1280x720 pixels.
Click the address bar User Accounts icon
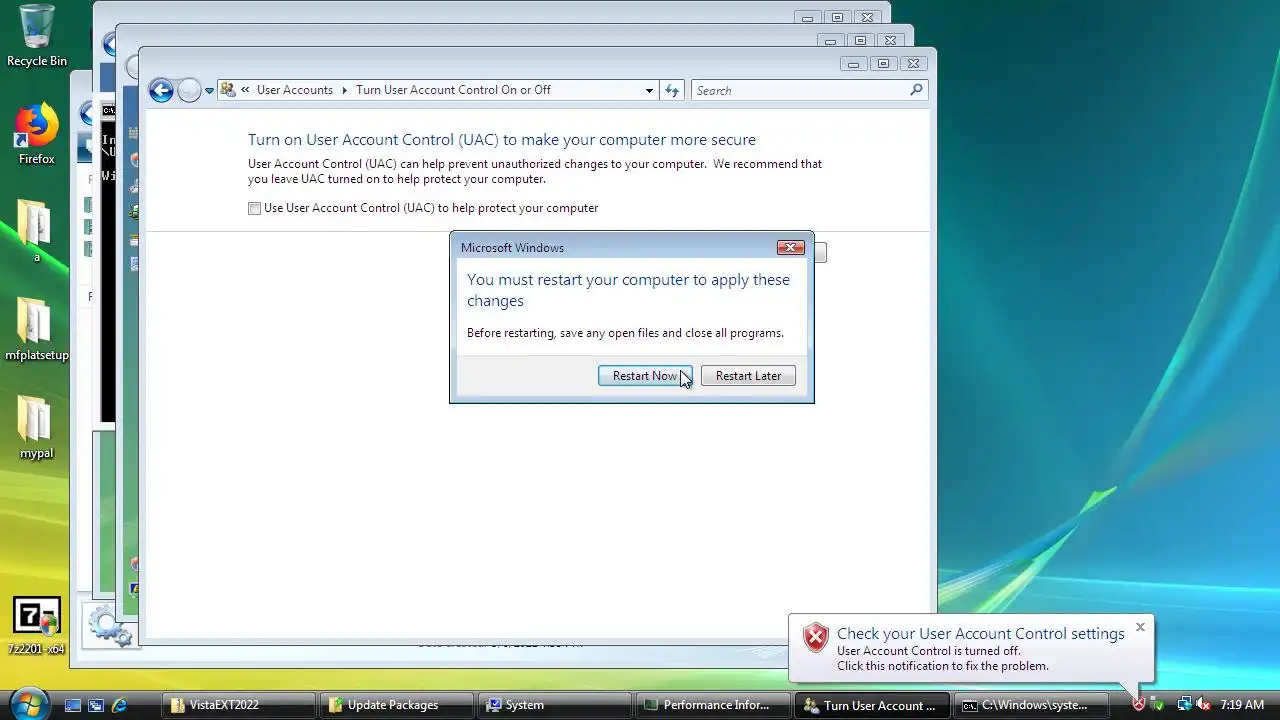[x=228, y=90]
